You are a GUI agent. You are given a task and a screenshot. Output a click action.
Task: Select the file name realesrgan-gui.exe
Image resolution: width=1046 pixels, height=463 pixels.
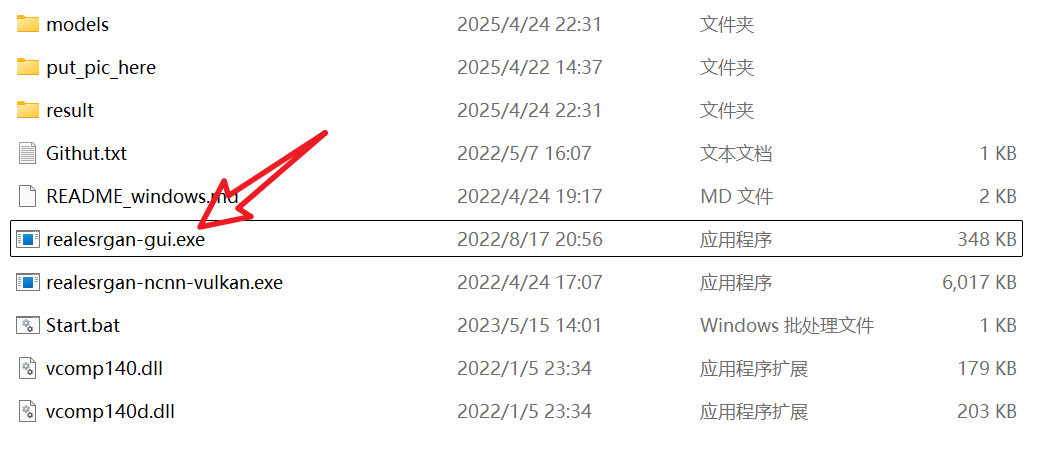125,240
